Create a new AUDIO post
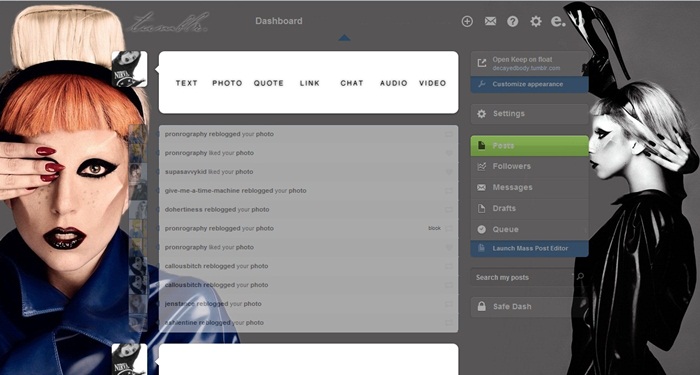700x375 pixels. (393, 83)
